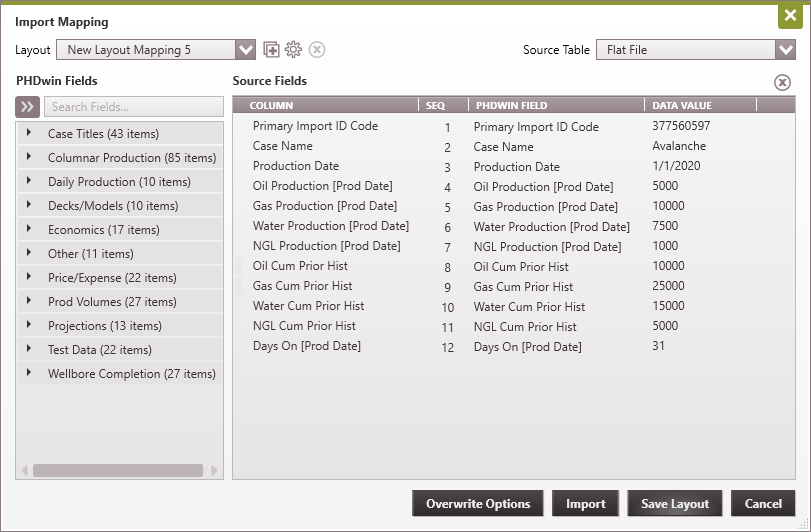Viewport: 811px width, 532px height.
Task: Select Primary Import ID Code in COLUMN
Action: click(x=316, y=126)
